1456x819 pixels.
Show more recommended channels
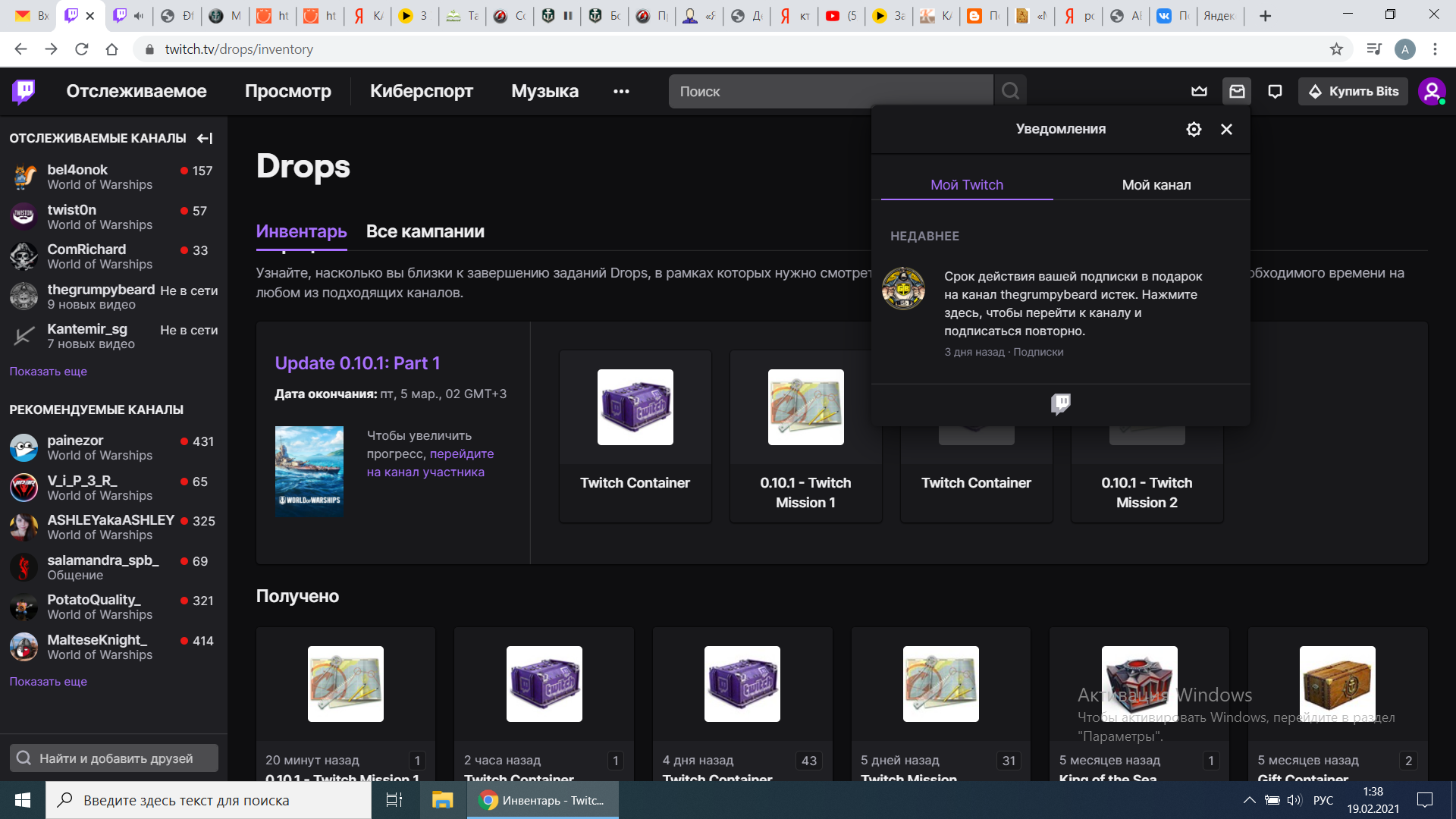point(48,682)
